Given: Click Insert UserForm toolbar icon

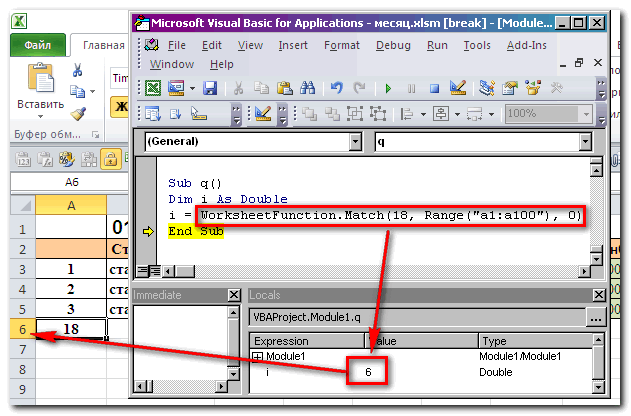Looking at the screenshot, I should click(176, 88).
